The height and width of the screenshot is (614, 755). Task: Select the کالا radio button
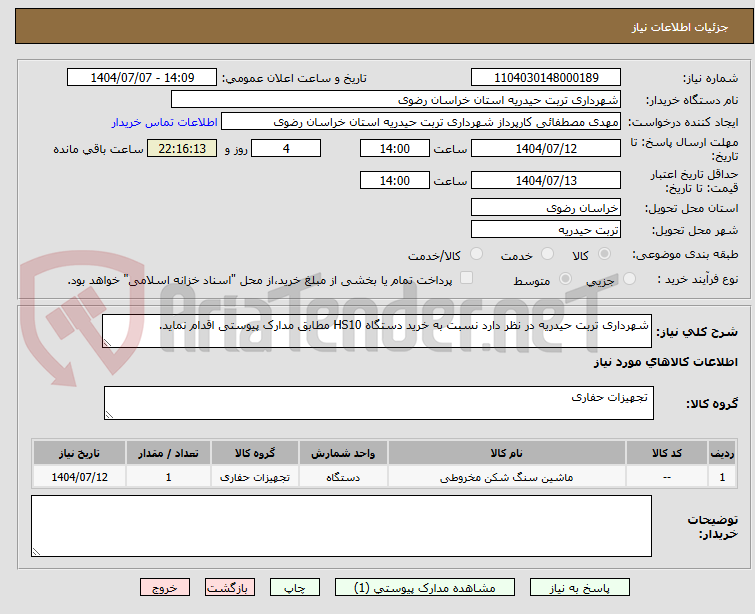pos(604,254)
